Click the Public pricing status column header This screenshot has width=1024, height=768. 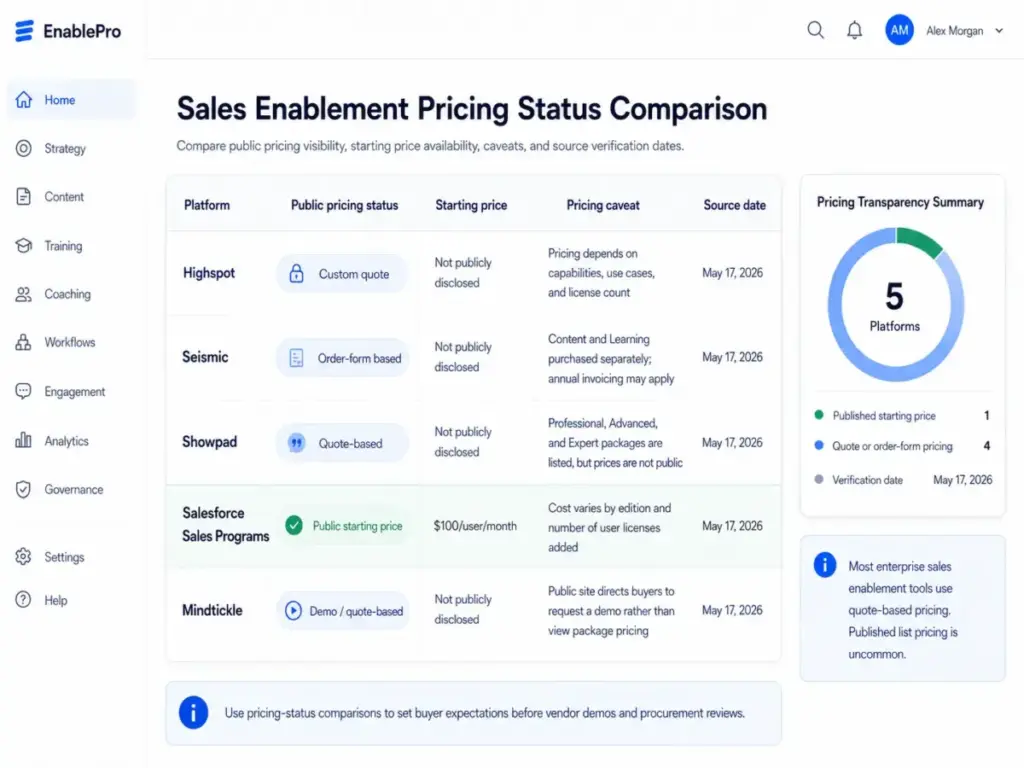click(344, 206)
